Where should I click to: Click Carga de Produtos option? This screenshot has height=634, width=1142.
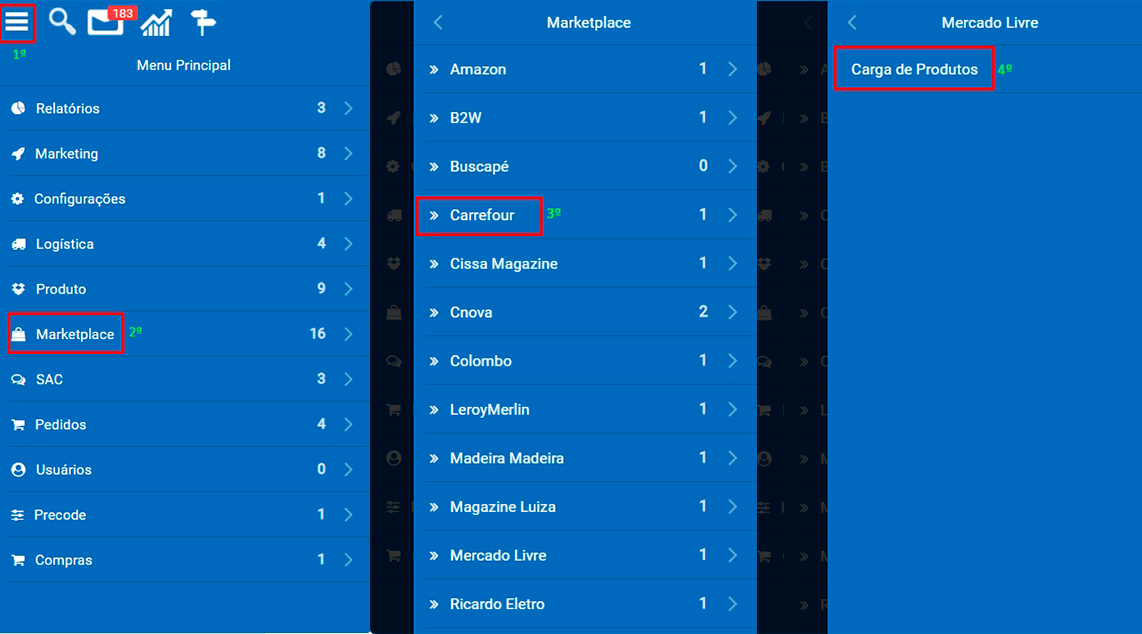pyautogui.click(x=914, y=69)
